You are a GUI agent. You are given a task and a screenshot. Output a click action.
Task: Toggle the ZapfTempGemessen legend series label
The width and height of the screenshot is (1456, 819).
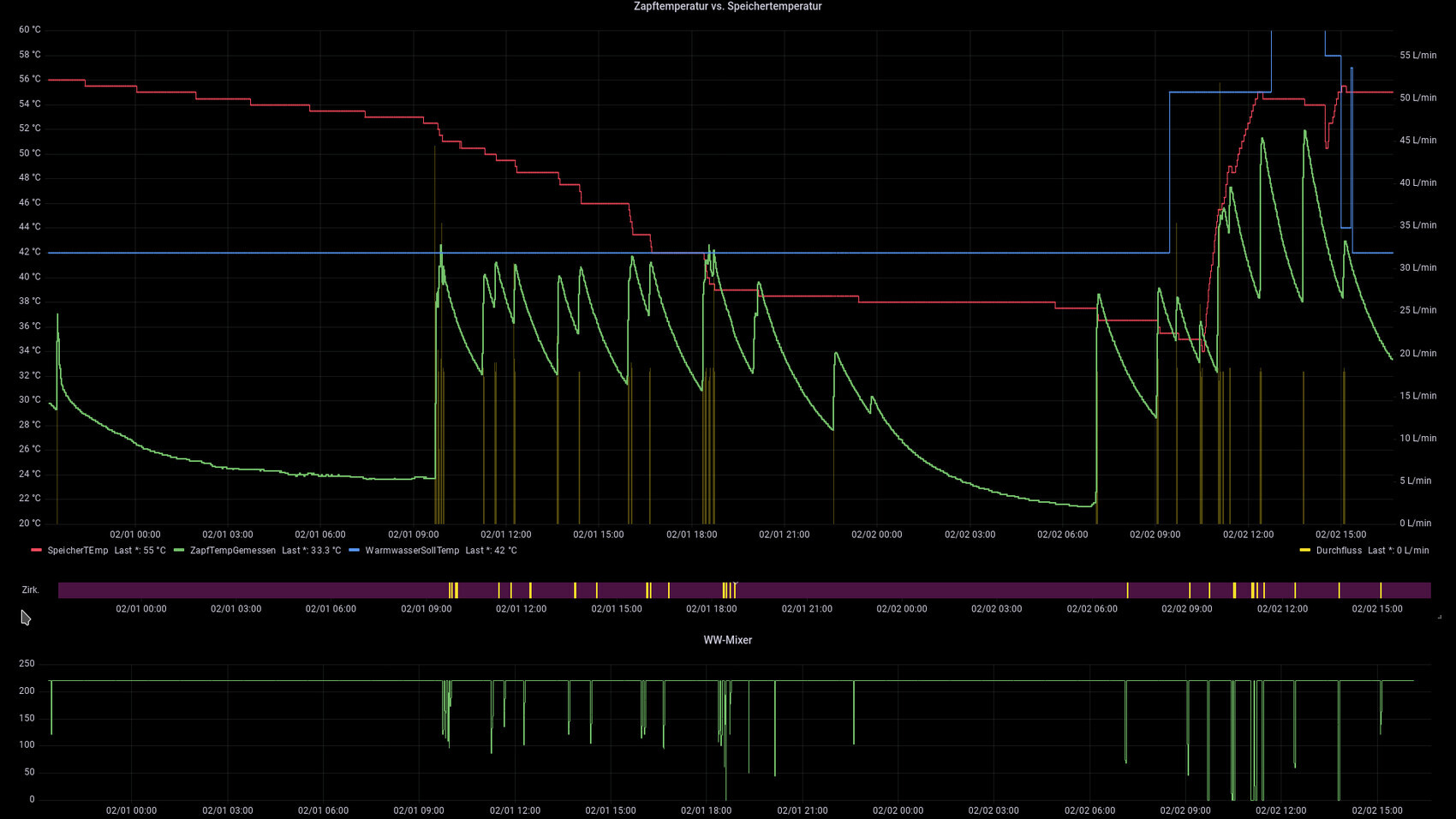pyautogui.click(x=233, y=551)
